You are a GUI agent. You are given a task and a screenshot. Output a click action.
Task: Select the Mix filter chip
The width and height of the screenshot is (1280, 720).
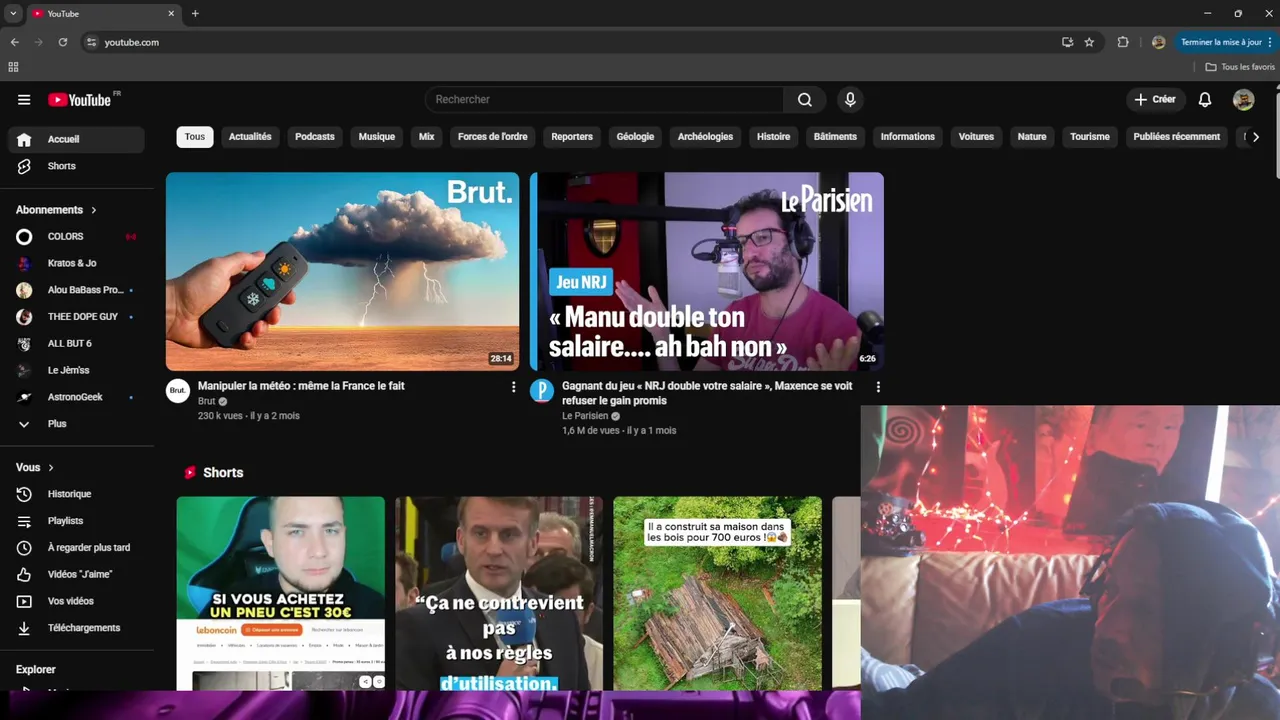(x=427, y=137)
